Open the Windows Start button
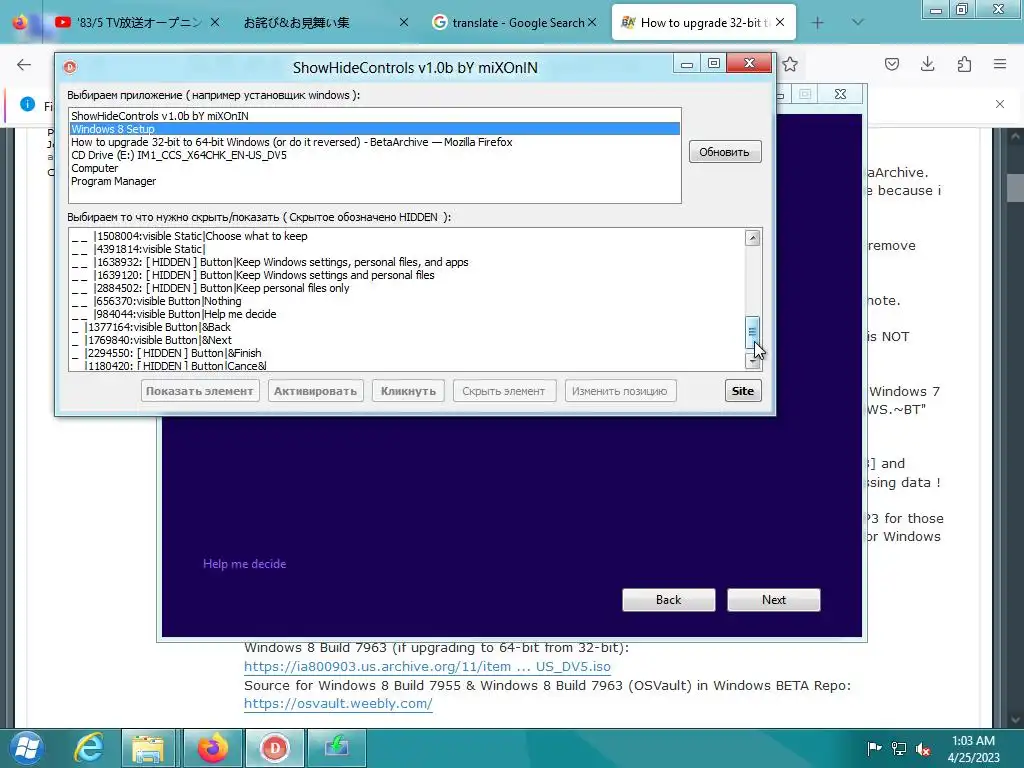 tap(27, 748)
